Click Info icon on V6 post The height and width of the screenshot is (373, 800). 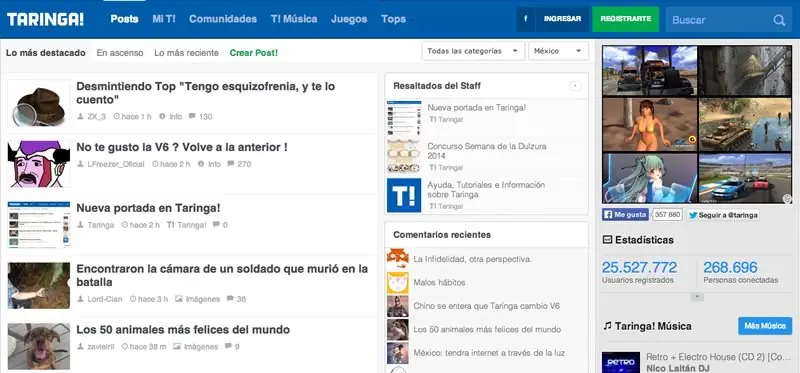click(201, 164)
